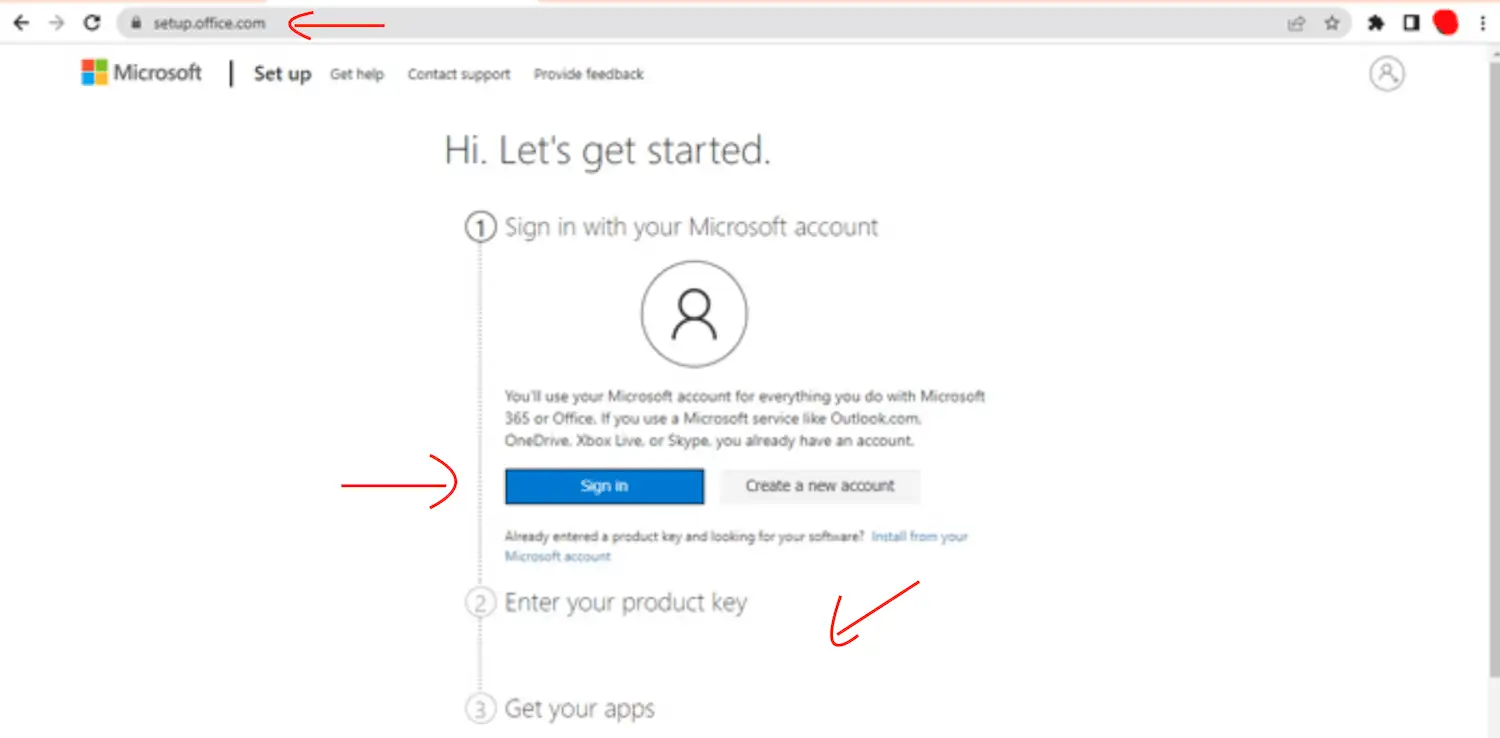Click the share page icon in address bar

[1297, 23]
